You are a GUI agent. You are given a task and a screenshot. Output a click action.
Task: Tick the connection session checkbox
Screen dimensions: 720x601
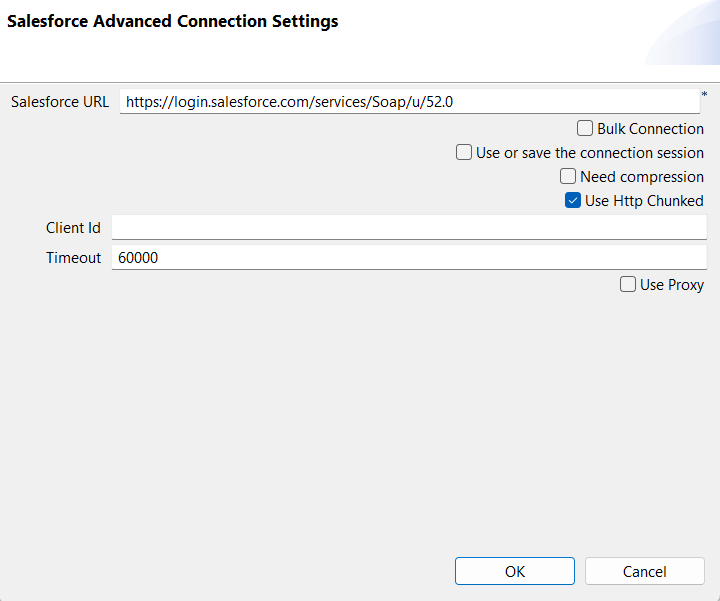[464, 153]
